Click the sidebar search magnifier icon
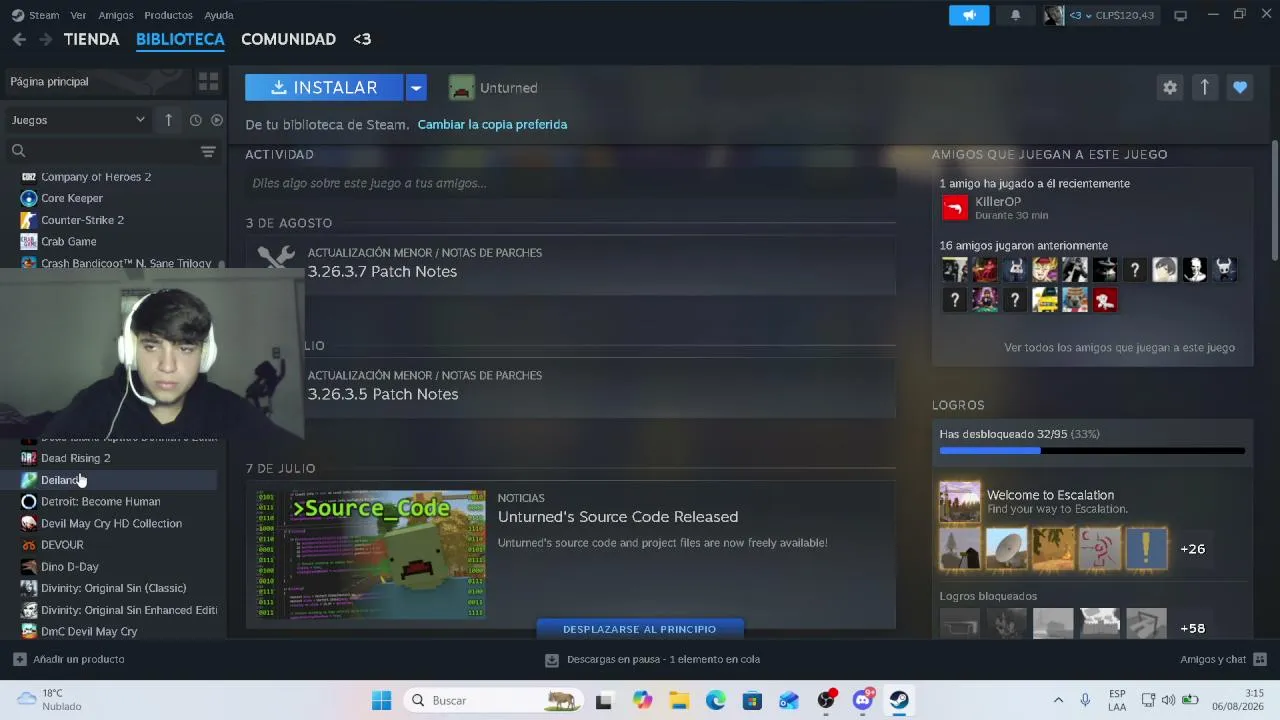Viewport: 1280px width, 720px height. tap(19, 151)
